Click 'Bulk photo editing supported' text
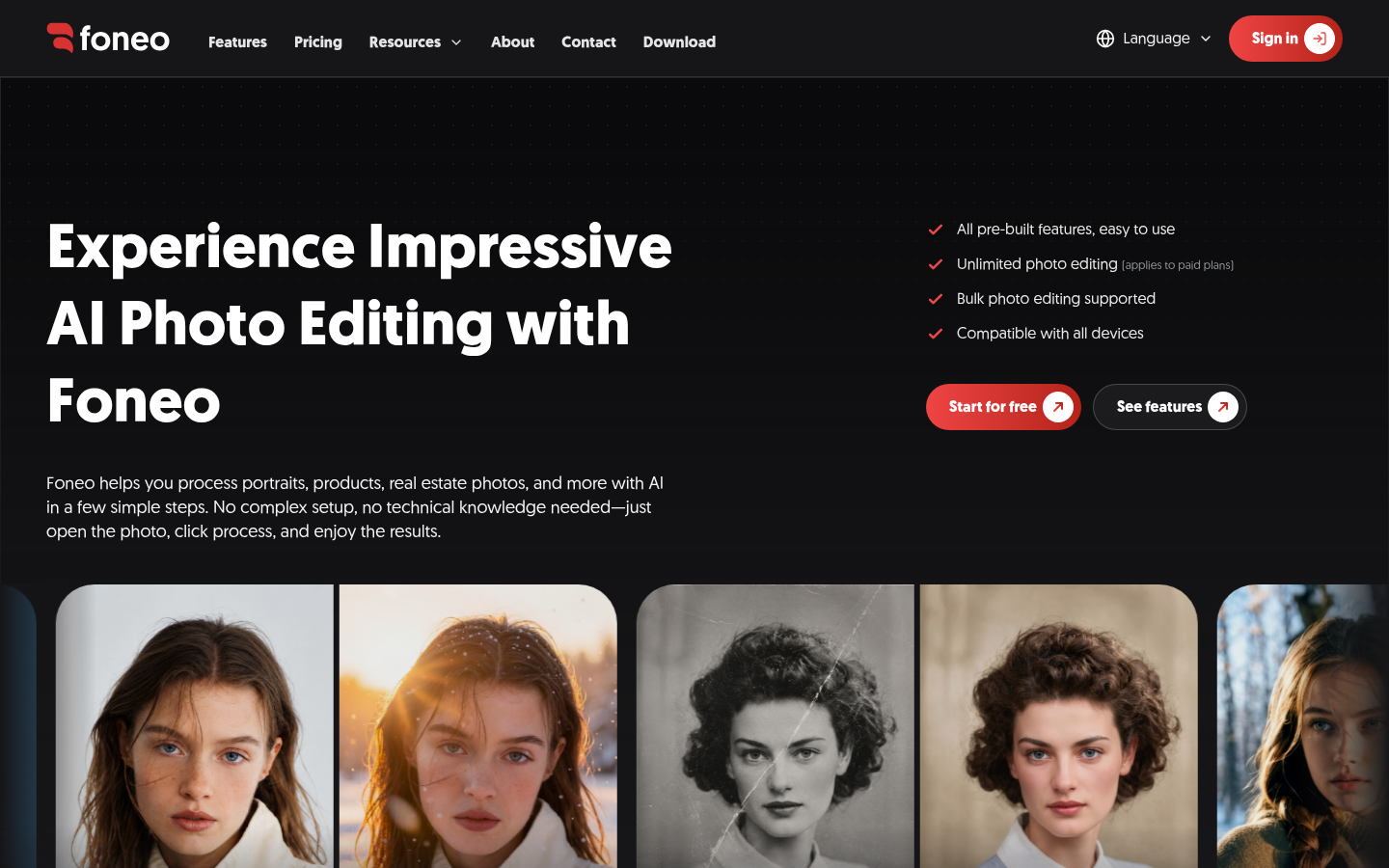1389x868 pixels. point(1056,299)
